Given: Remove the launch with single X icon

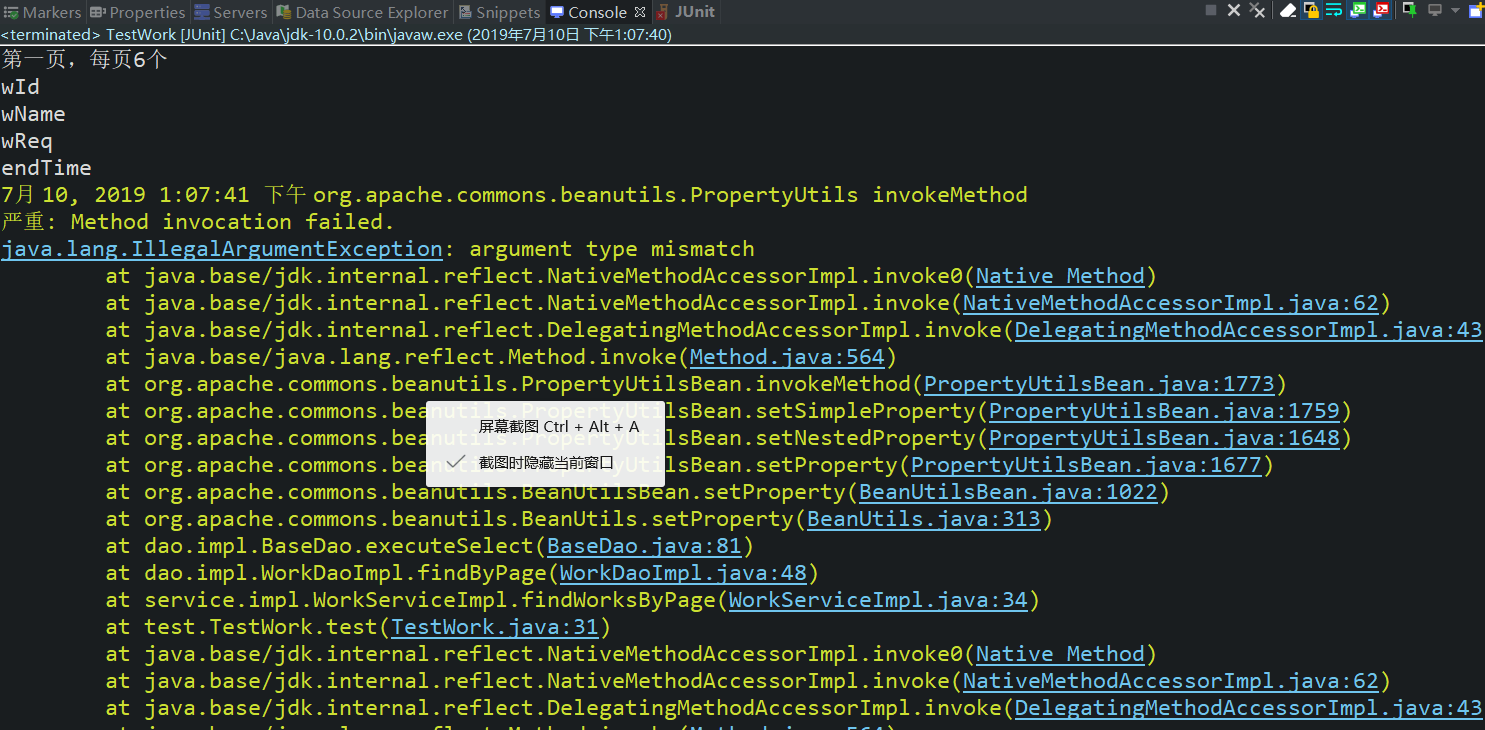Looking at the screenshot, I should point(1234,10).
